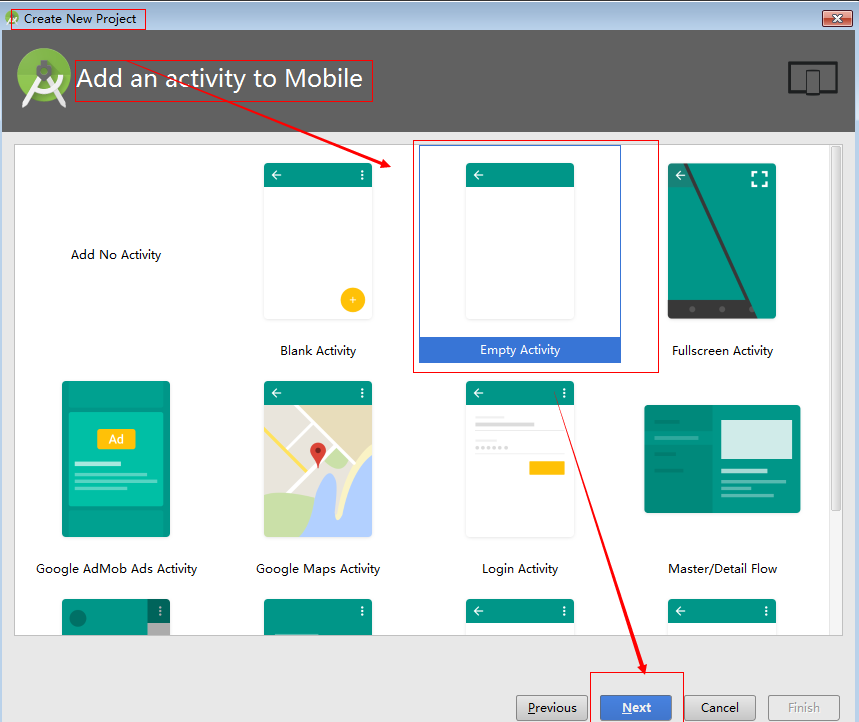The width and height of the screenshot is (859, 722).
Task: Choose the Google Maps Activity thumbnail
Action: 318,459
